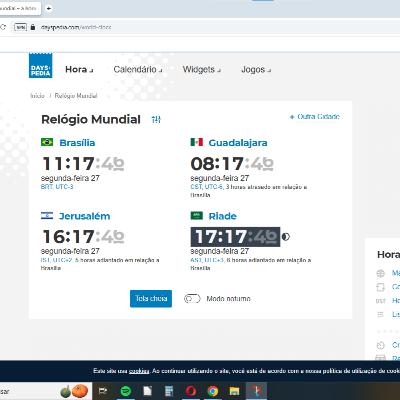The image size is (400, 400).
Task: Click the BRT, UTC-3 timezone link
Action: pyautogui.click(x=57, y=187)
